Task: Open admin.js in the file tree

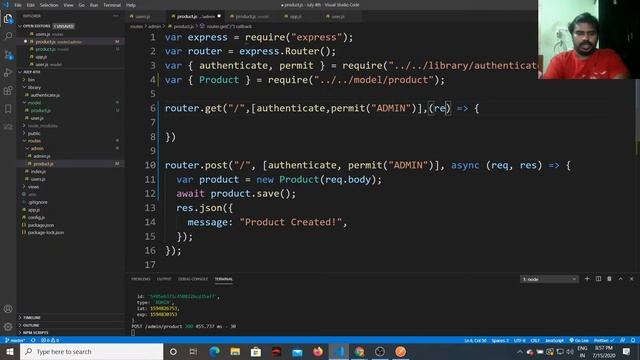Action: (x=42, y=156)
